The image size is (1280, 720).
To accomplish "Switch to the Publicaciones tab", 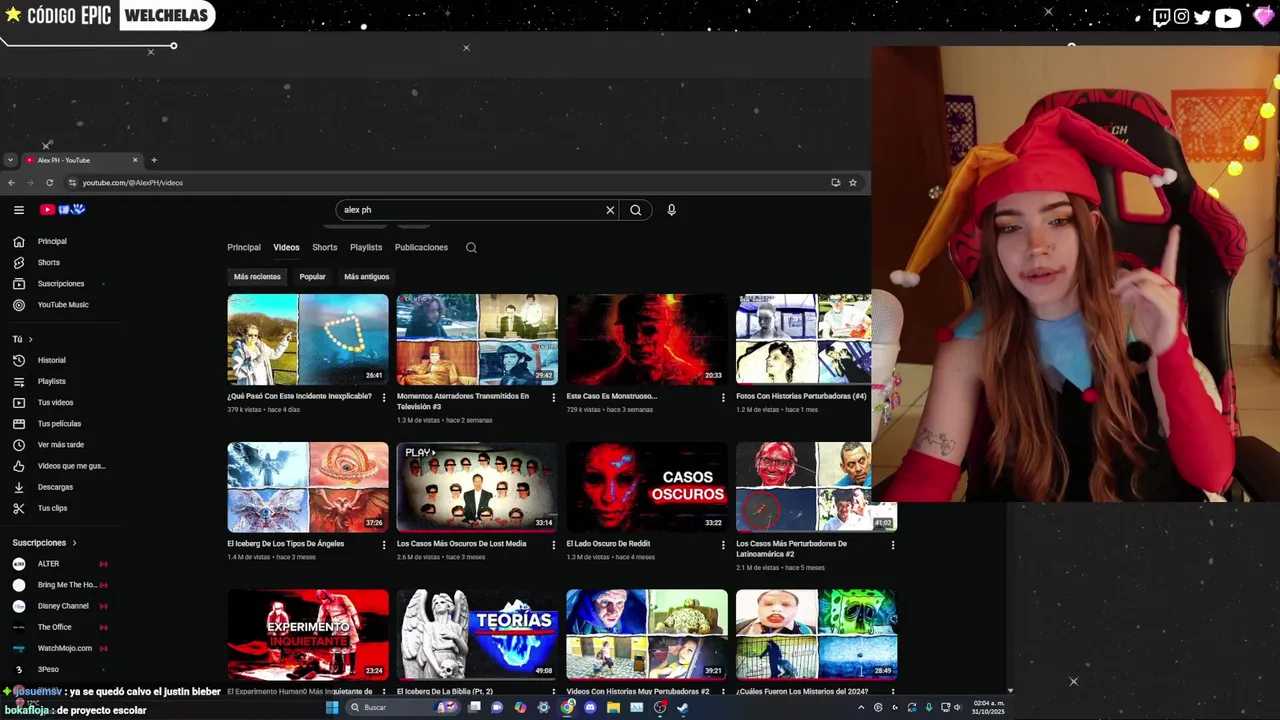I will point(421,247).
